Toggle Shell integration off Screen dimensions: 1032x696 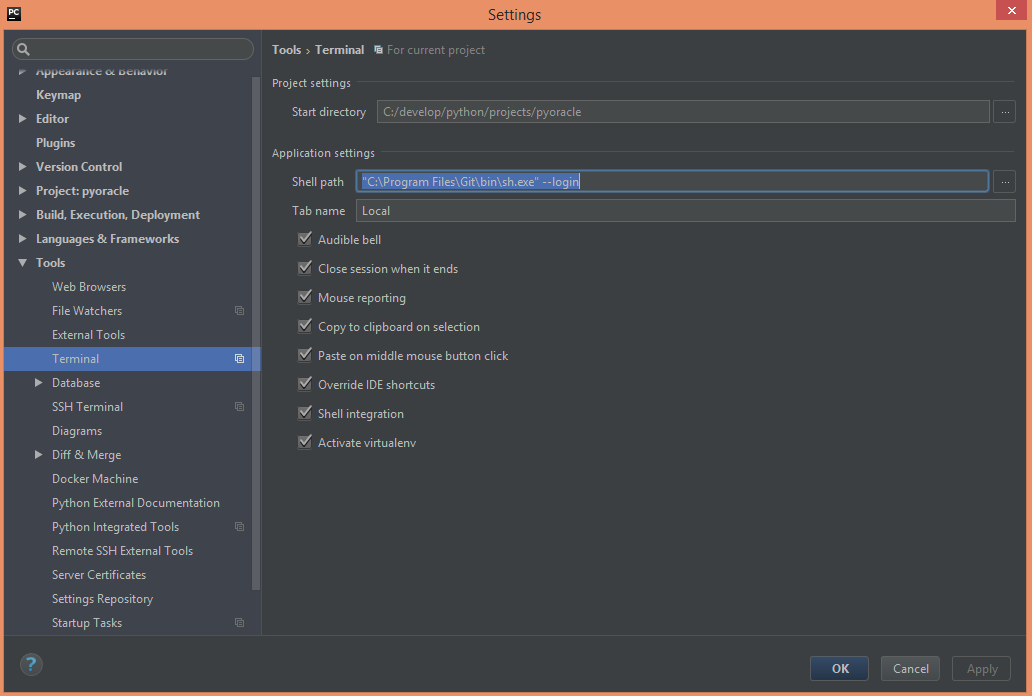coord(304,413)
